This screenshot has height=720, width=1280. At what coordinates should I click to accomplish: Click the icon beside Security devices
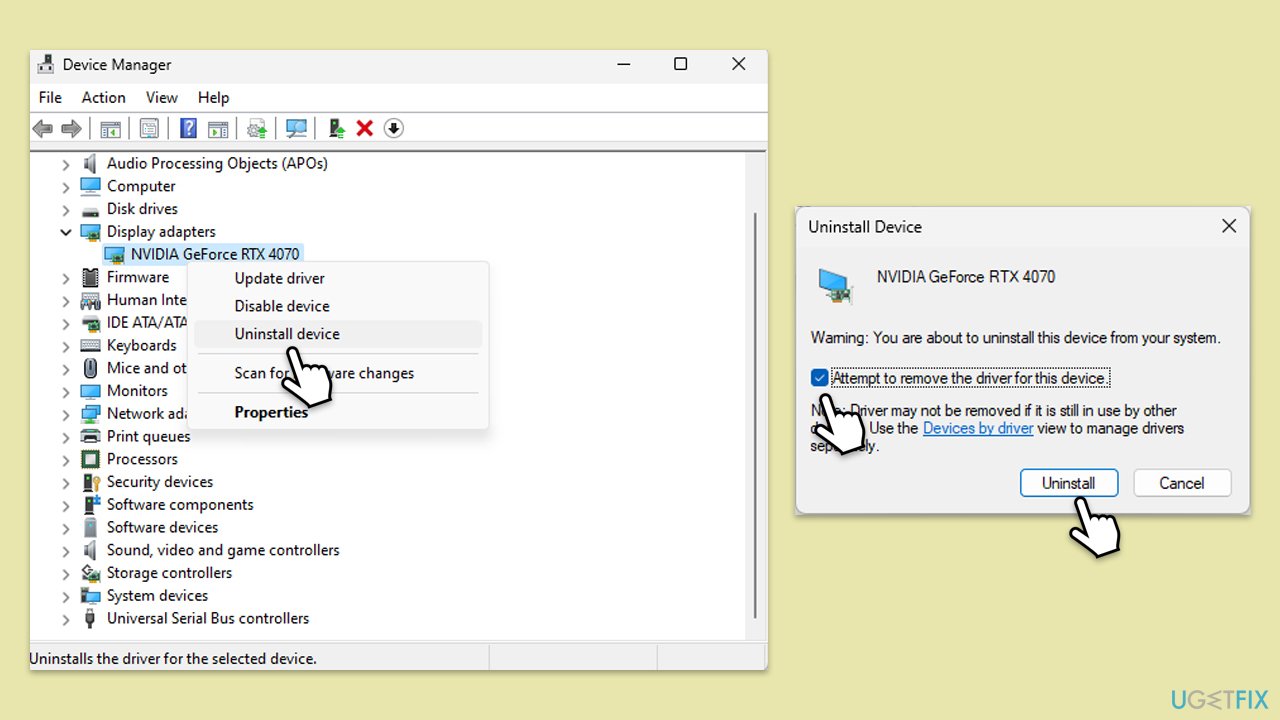point(91,482)
